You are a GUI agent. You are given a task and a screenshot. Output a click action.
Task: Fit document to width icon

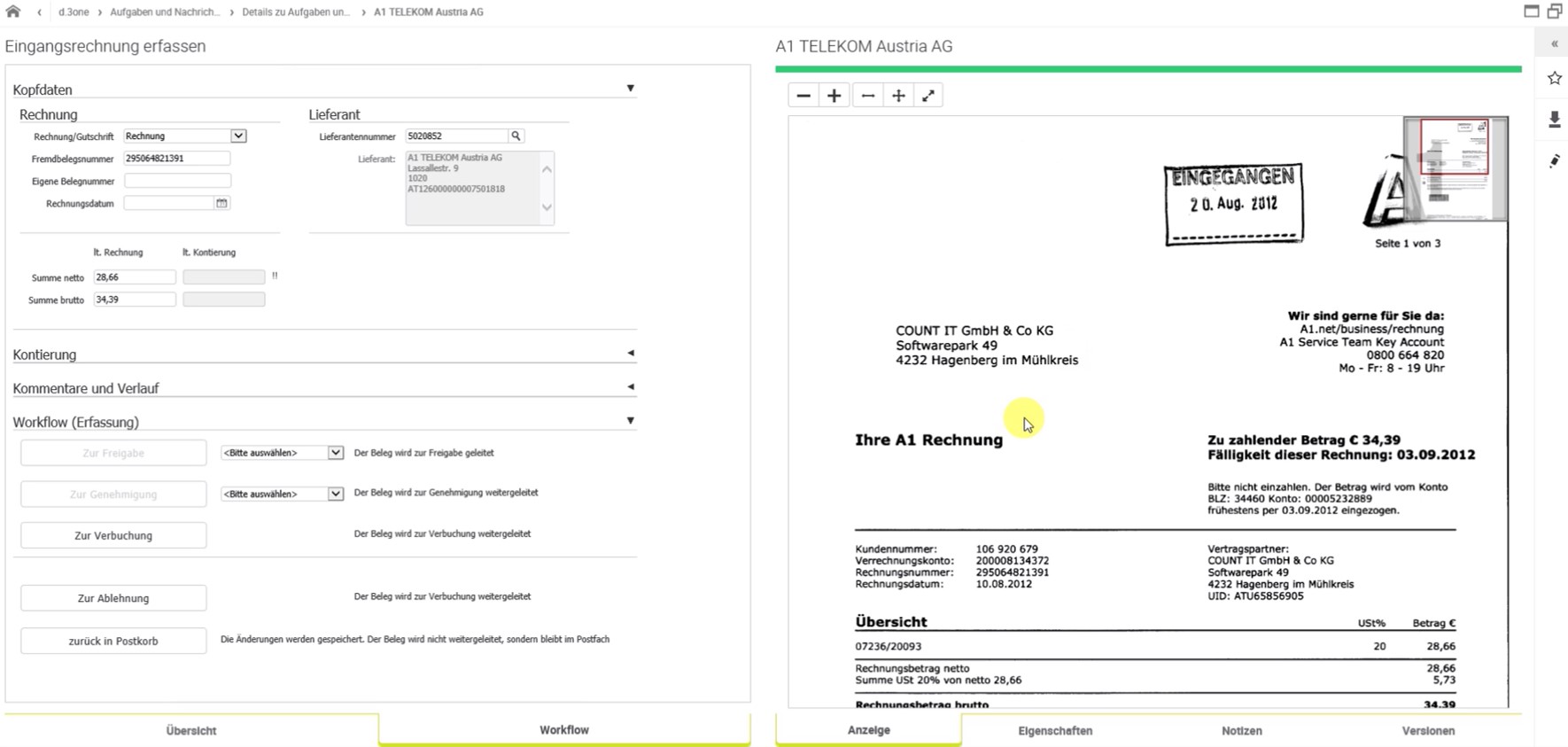(868, 96)
